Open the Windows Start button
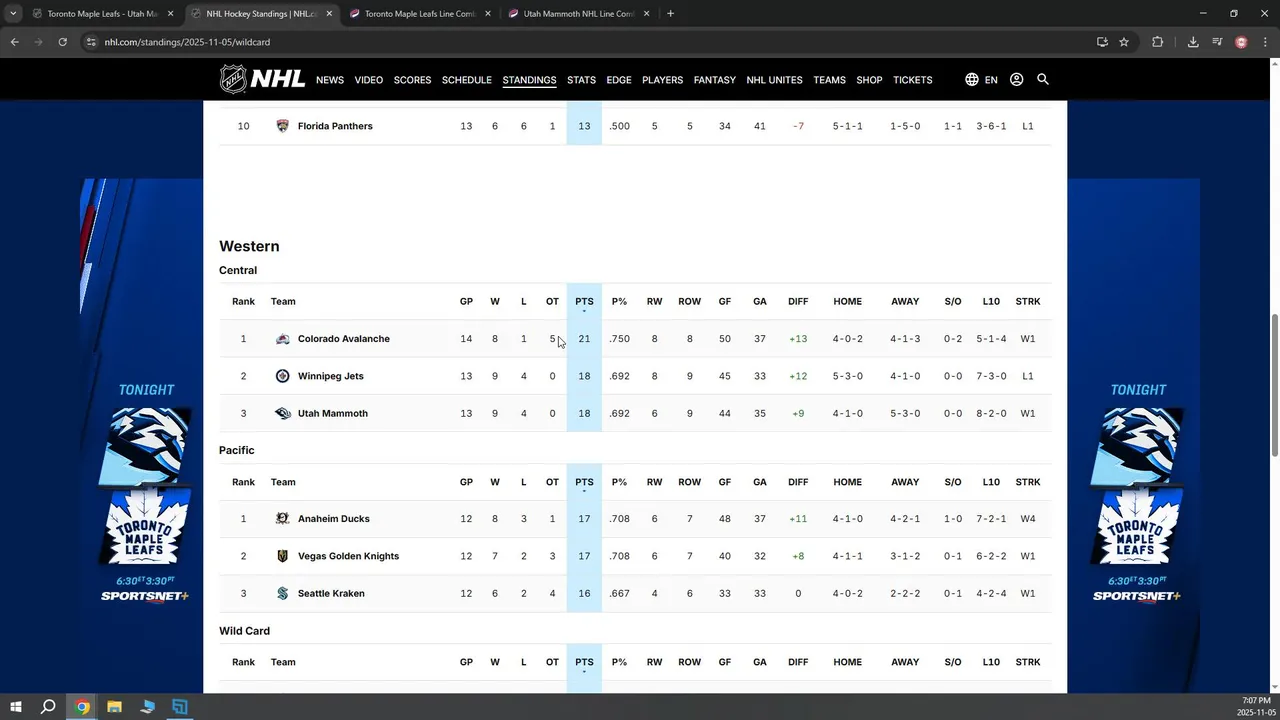 (x=16, y=707)
